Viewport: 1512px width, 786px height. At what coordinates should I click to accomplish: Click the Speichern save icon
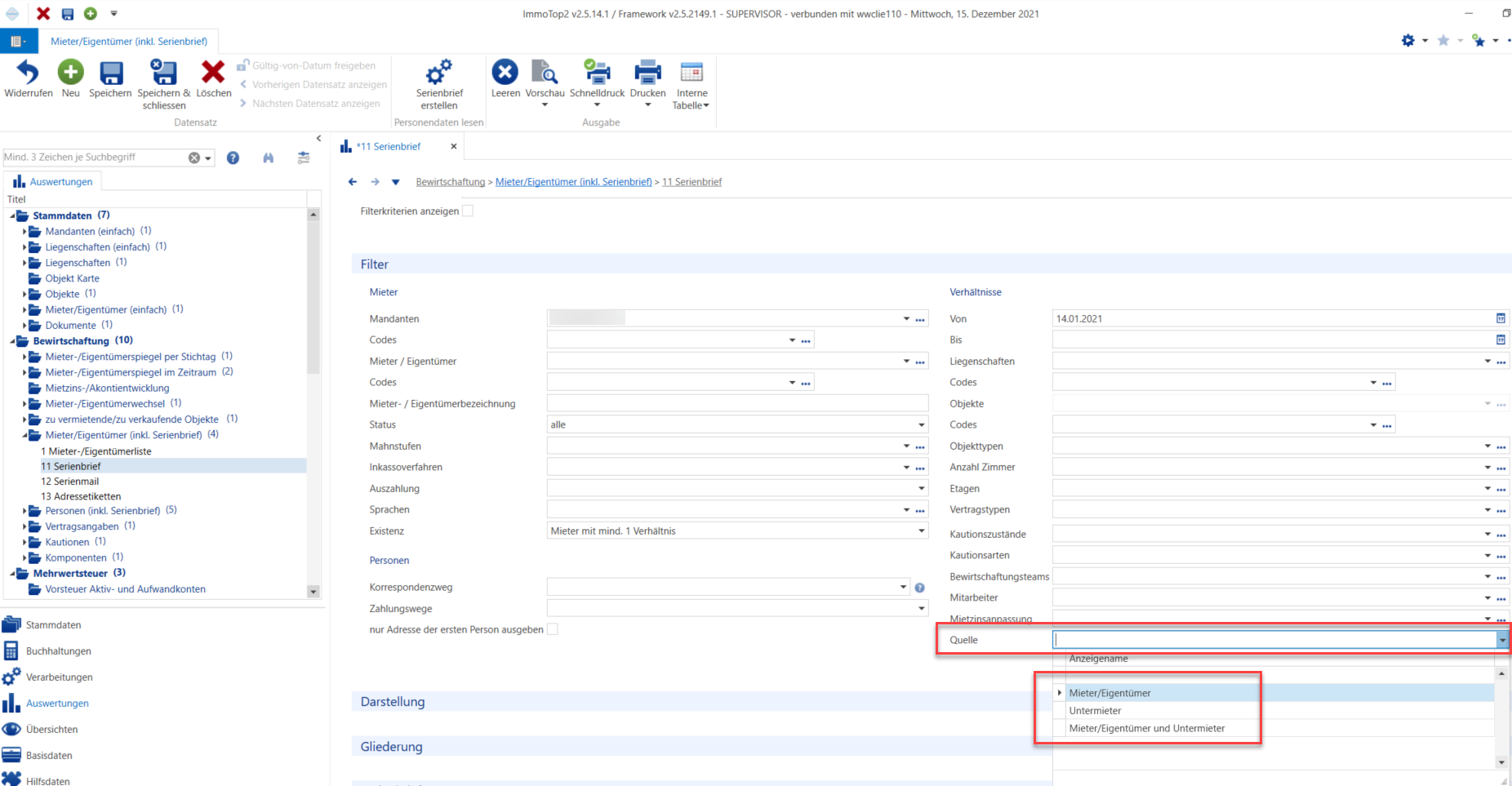pyautogui.click(x=111, y=73)
